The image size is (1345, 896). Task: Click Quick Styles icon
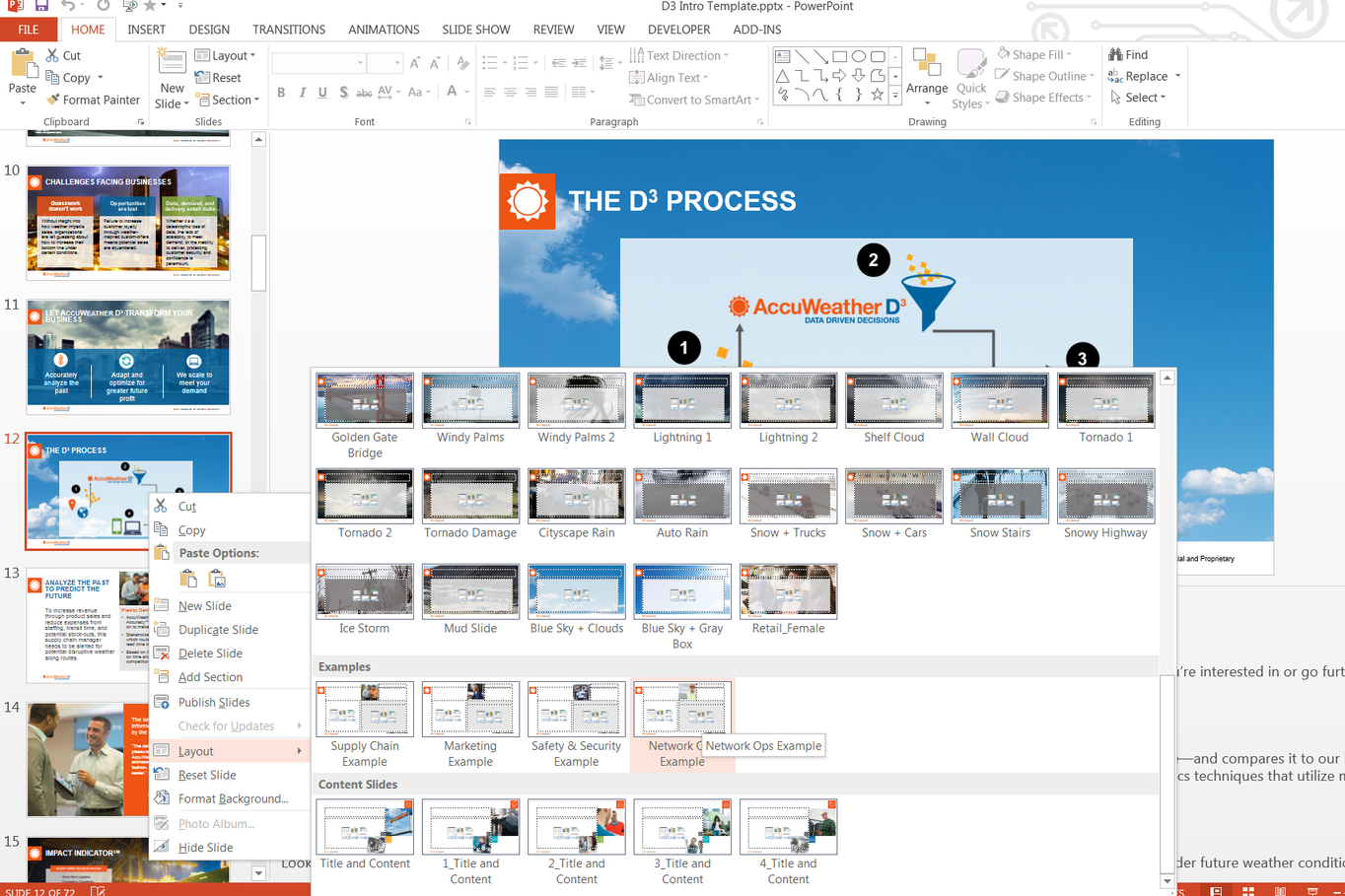971,64
